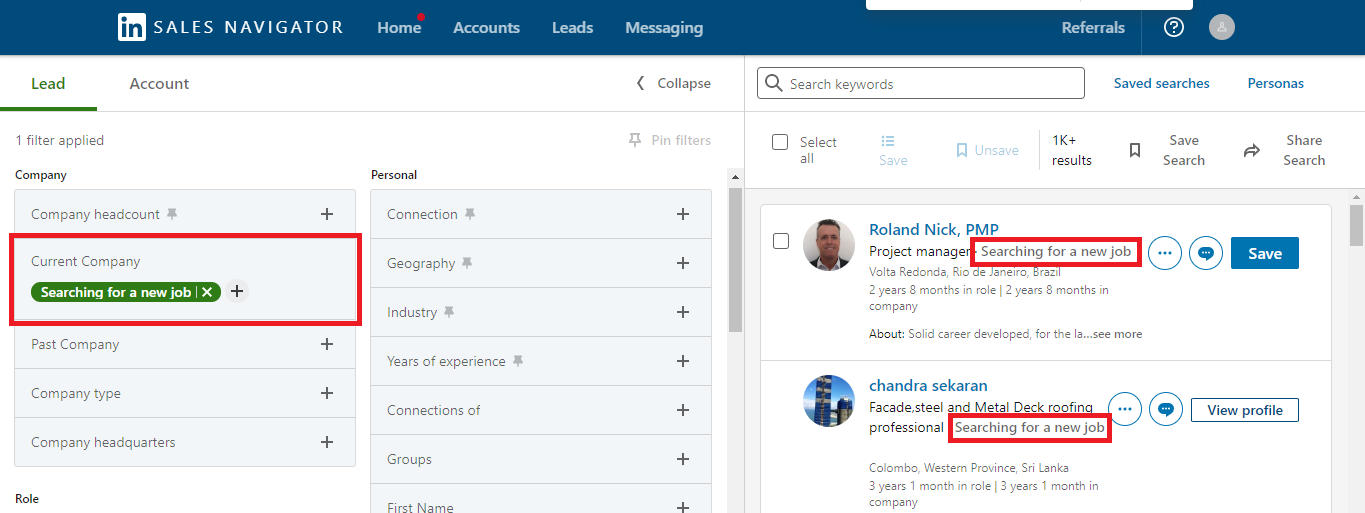Click pin icon next to Industry

(449, 312)
